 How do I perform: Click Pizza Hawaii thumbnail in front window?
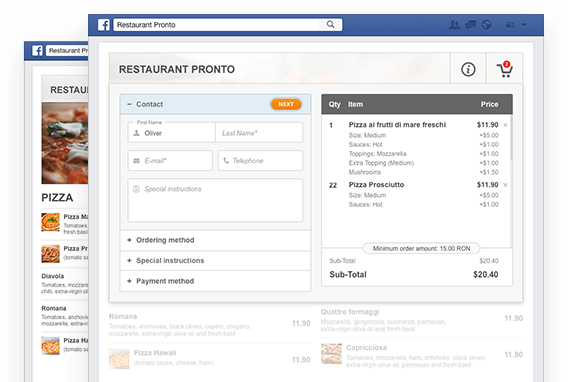pyautogui.click(x=119, y=358)
